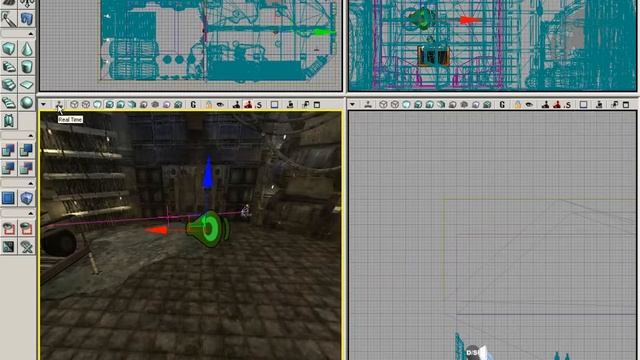Activate the blue Texture Alignment mode tool

pos(27,19)
